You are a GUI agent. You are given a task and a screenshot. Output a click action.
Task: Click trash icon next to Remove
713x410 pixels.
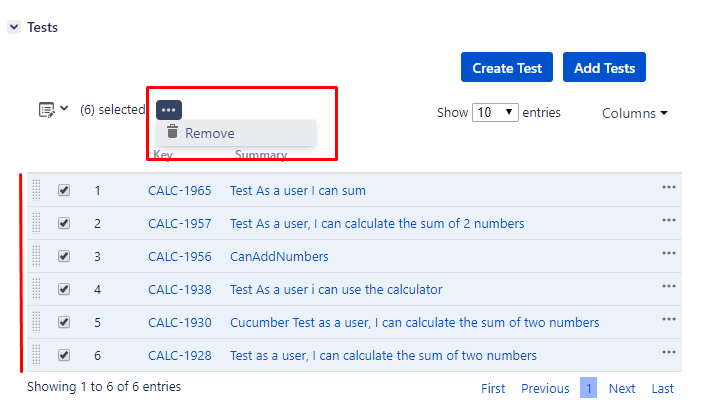coord(172,131)
